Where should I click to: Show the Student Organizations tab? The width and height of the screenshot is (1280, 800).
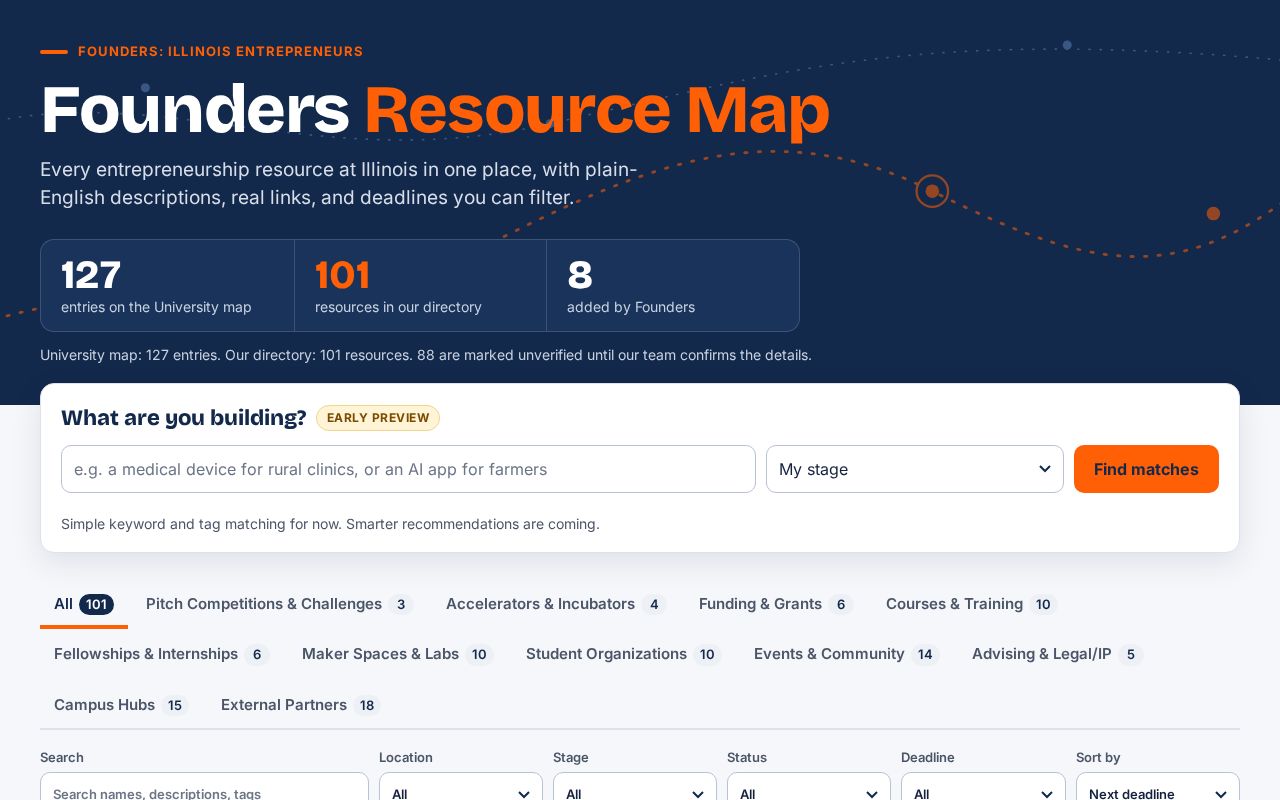click(x=623, y=654)
